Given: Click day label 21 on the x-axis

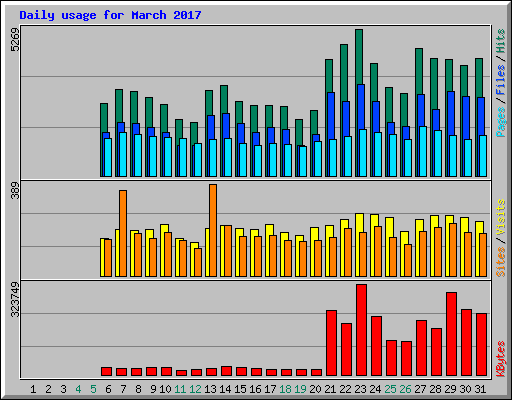Looking at the screenshot, I should pyautogui.click(x=330, y=389).
